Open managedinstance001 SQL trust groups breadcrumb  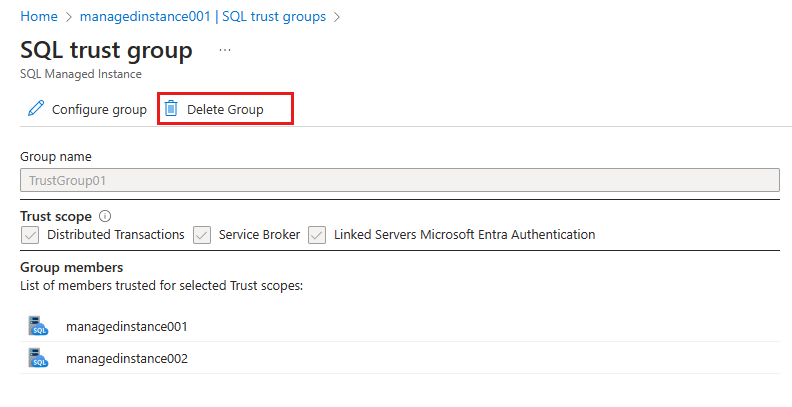[203, 17]
